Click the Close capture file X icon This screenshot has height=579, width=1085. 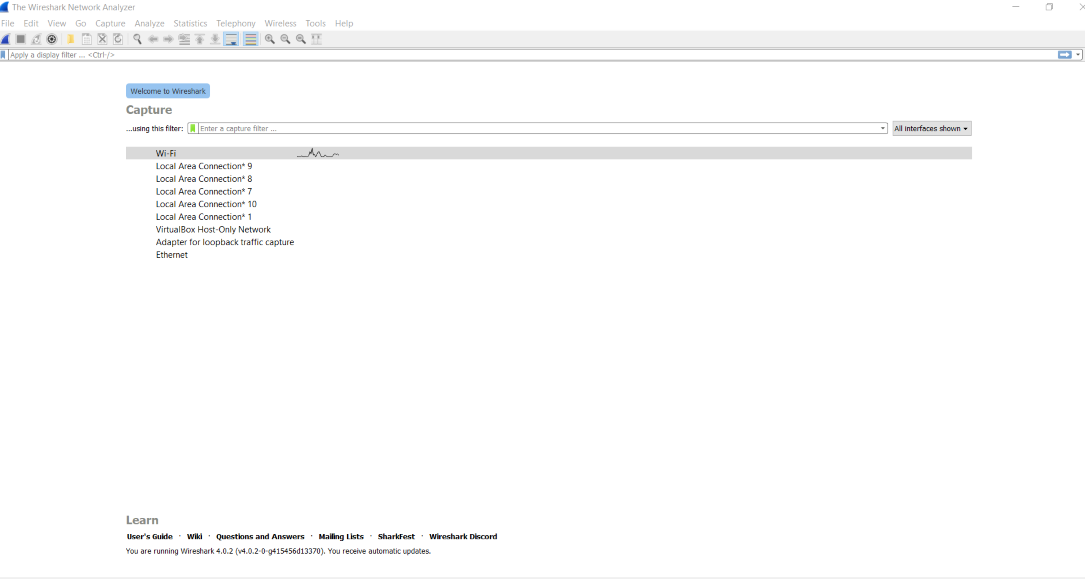click(102, 39)
